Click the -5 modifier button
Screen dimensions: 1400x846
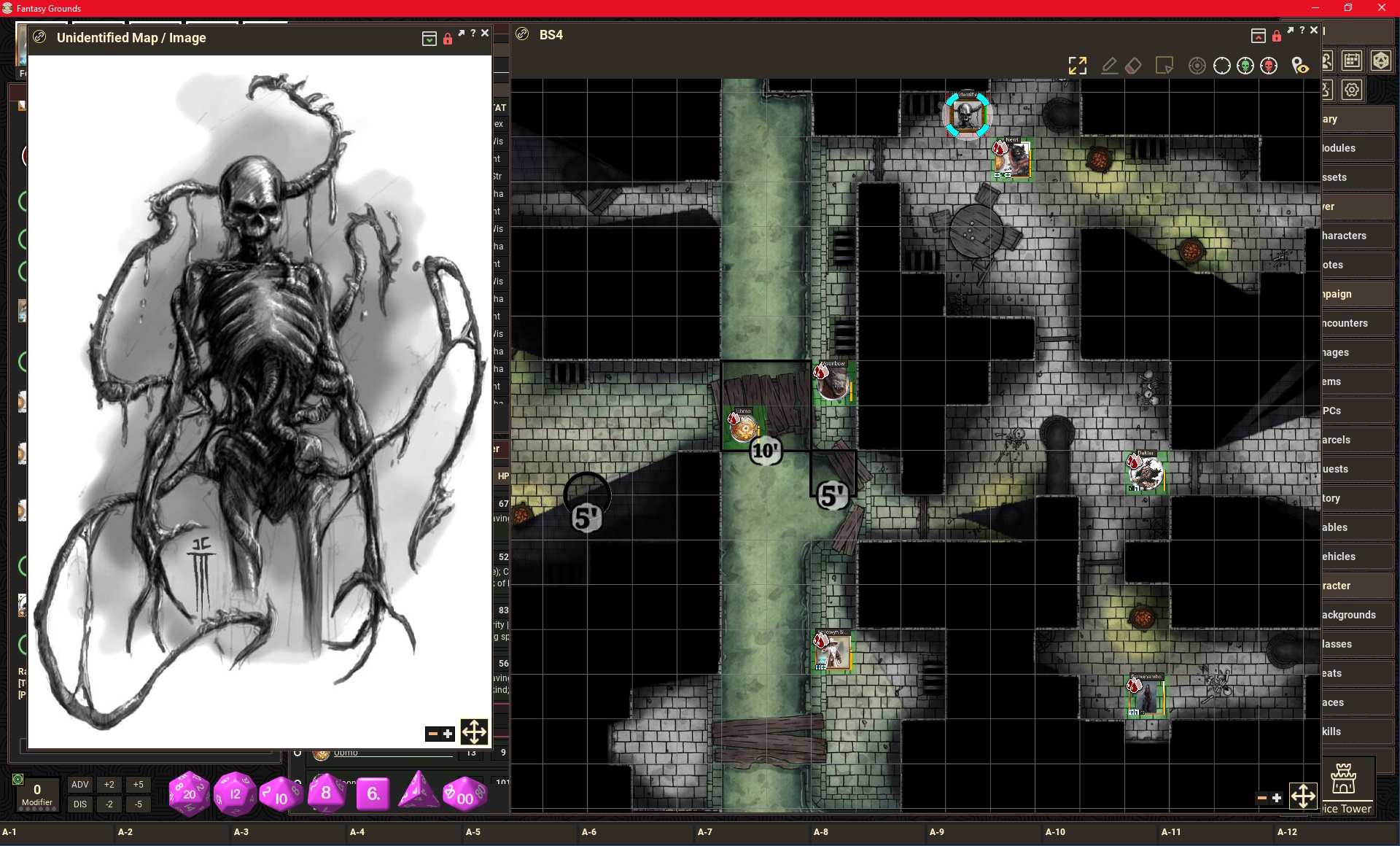[x=139, y=804]
